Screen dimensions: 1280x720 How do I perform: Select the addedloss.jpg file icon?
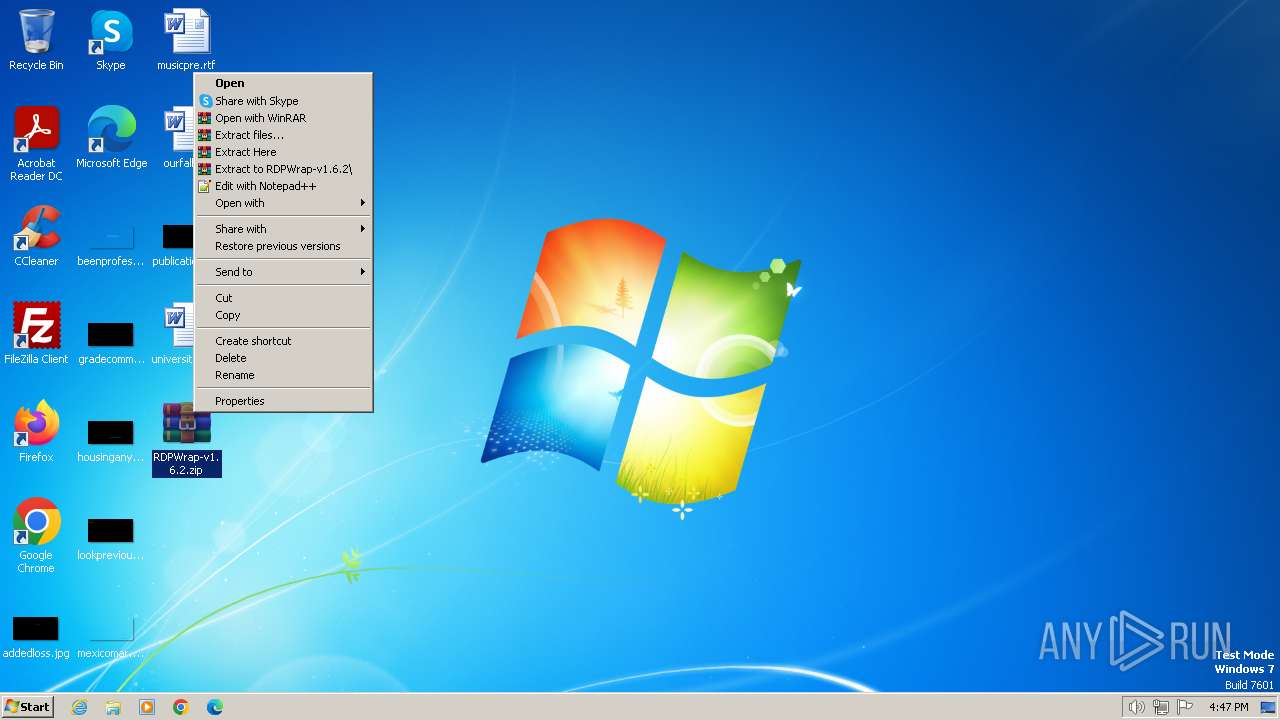click(x=36, y=636)
